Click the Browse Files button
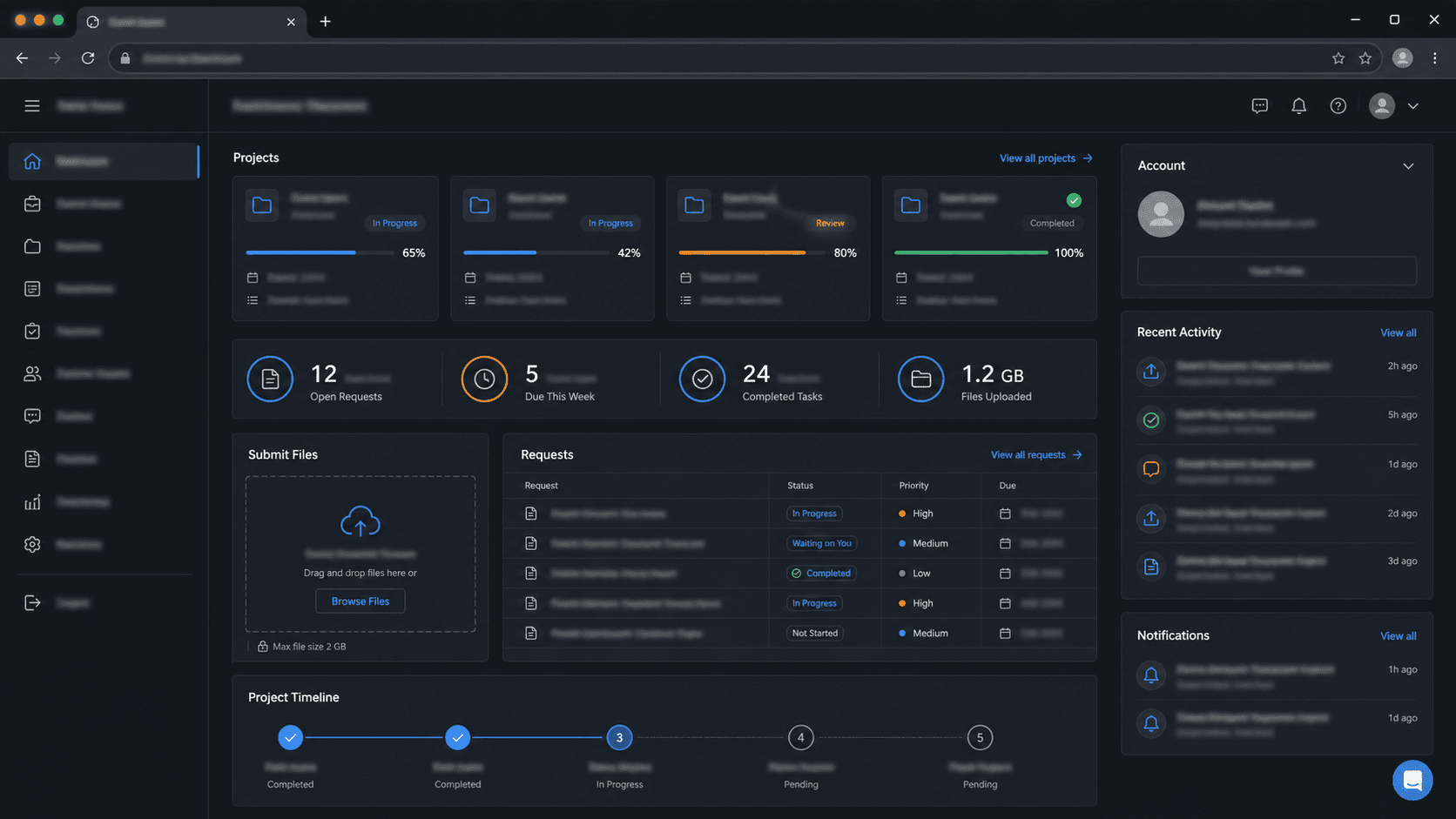The width and height of the screenshot is (1456, 819). (x=361, y=601)
